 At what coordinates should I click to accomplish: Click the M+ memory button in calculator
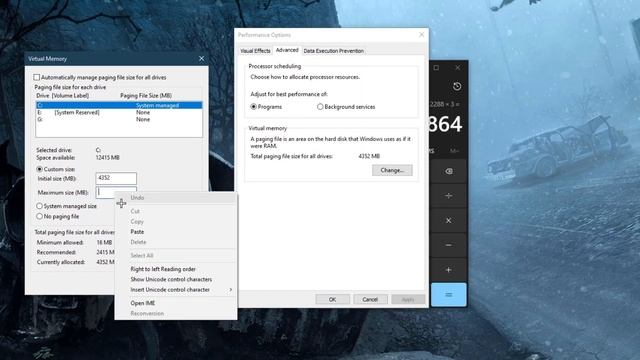point(454,151)
